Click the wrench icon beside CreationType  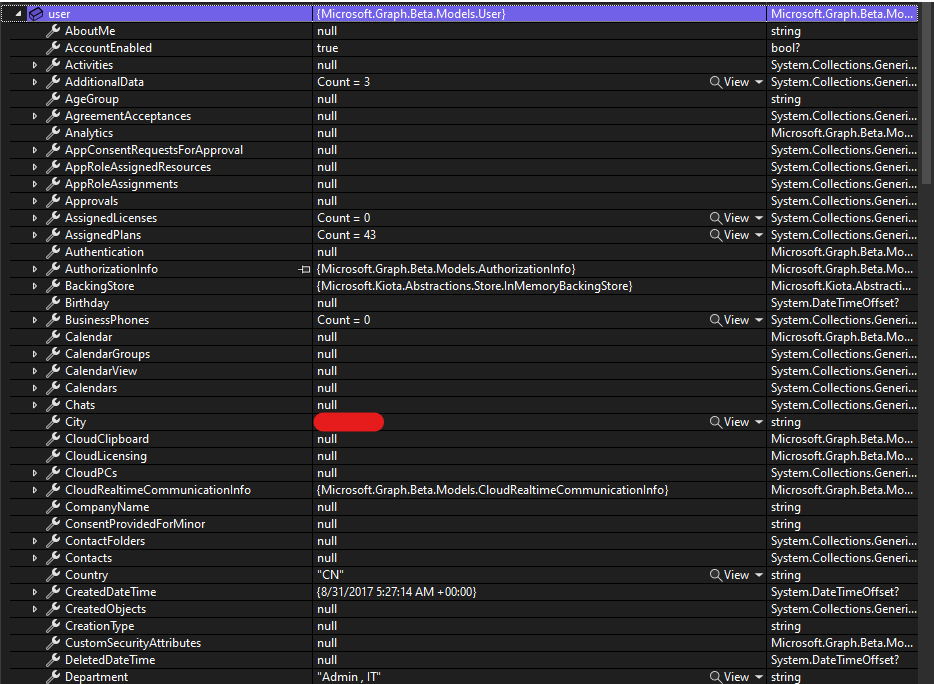click(x=54, y=626)
